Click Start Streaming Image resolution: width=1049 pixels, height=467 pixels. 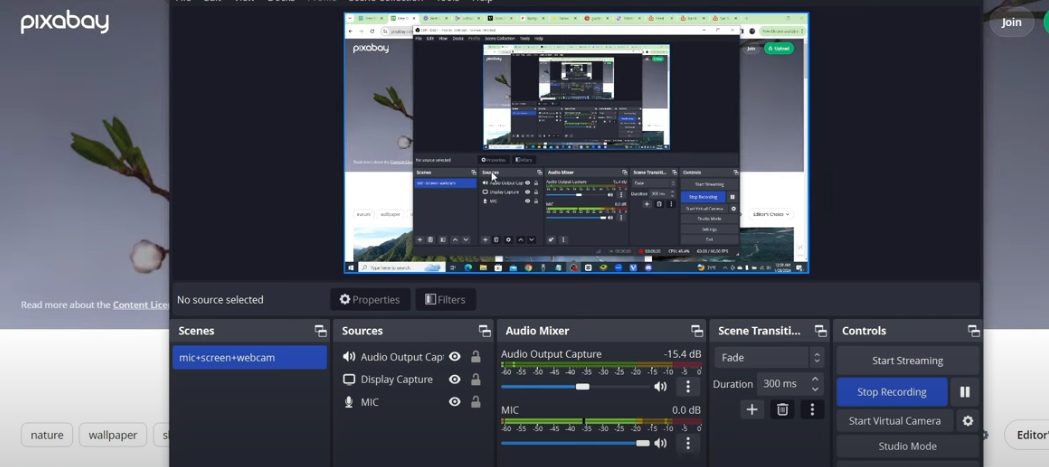click(907, 361)
